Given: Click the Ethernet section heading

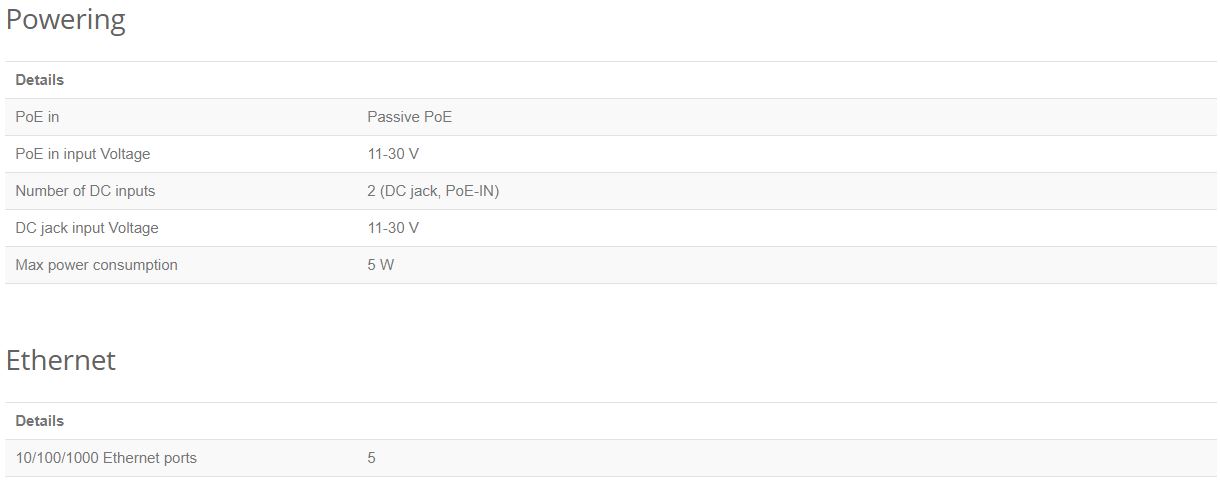Looking at the screenshot, I should [x=61, y=360].
